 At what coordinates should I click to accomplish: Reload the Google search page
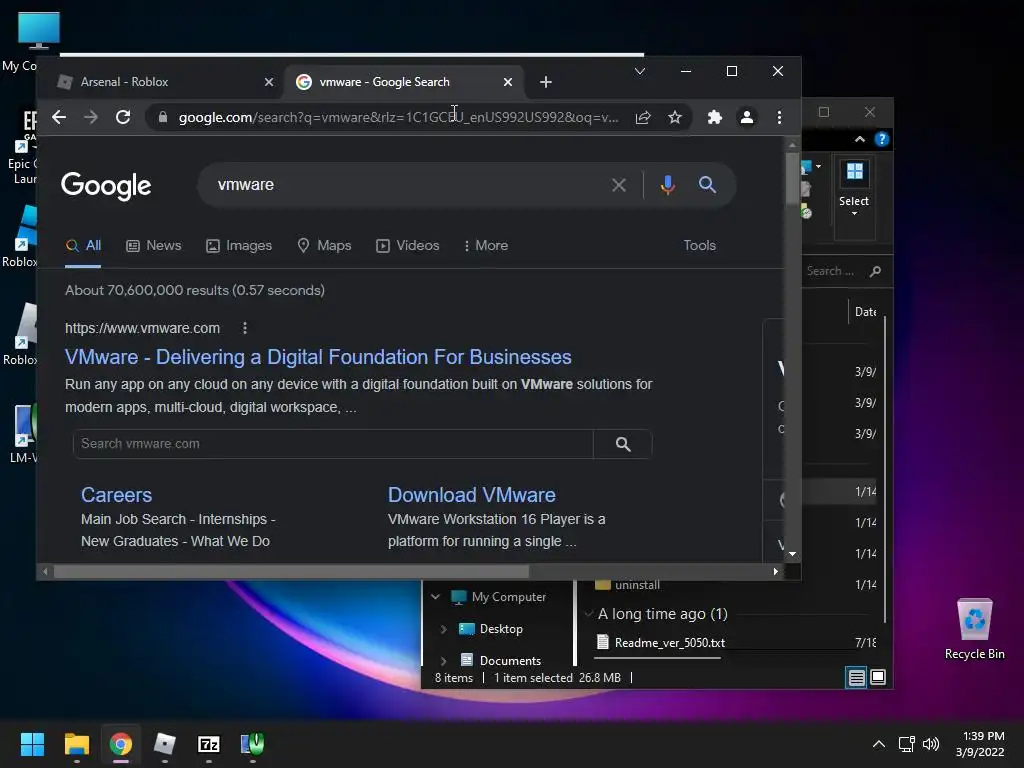point(123,118)
